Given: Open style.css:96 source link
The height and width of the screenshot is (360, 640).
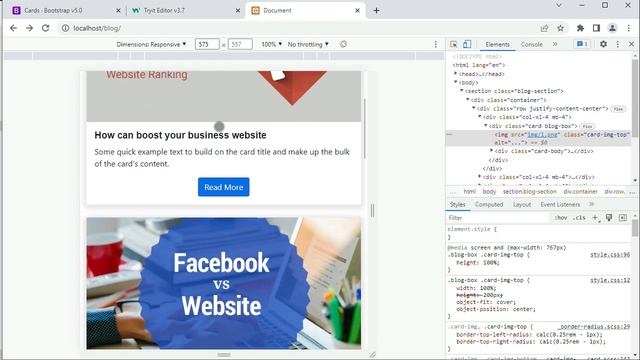Looking at the screenshot, I should [x=610, y=255].
